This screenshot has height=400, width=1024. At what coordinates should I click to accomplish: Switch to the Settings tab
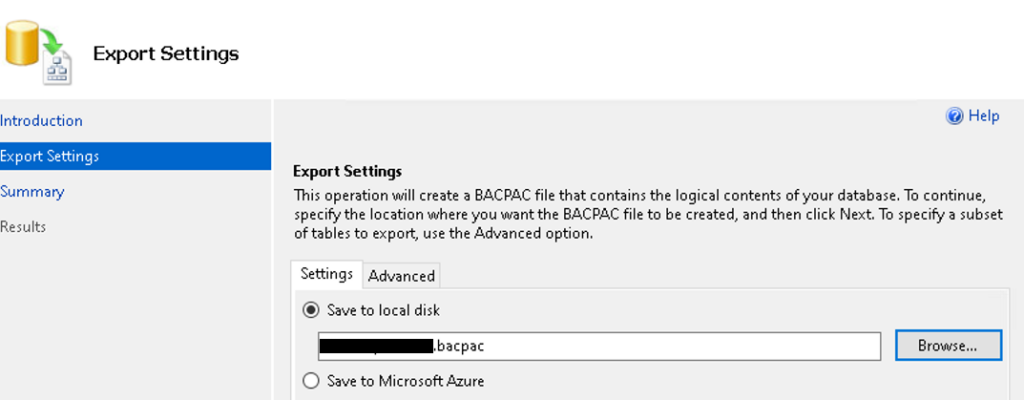(327, 274)
